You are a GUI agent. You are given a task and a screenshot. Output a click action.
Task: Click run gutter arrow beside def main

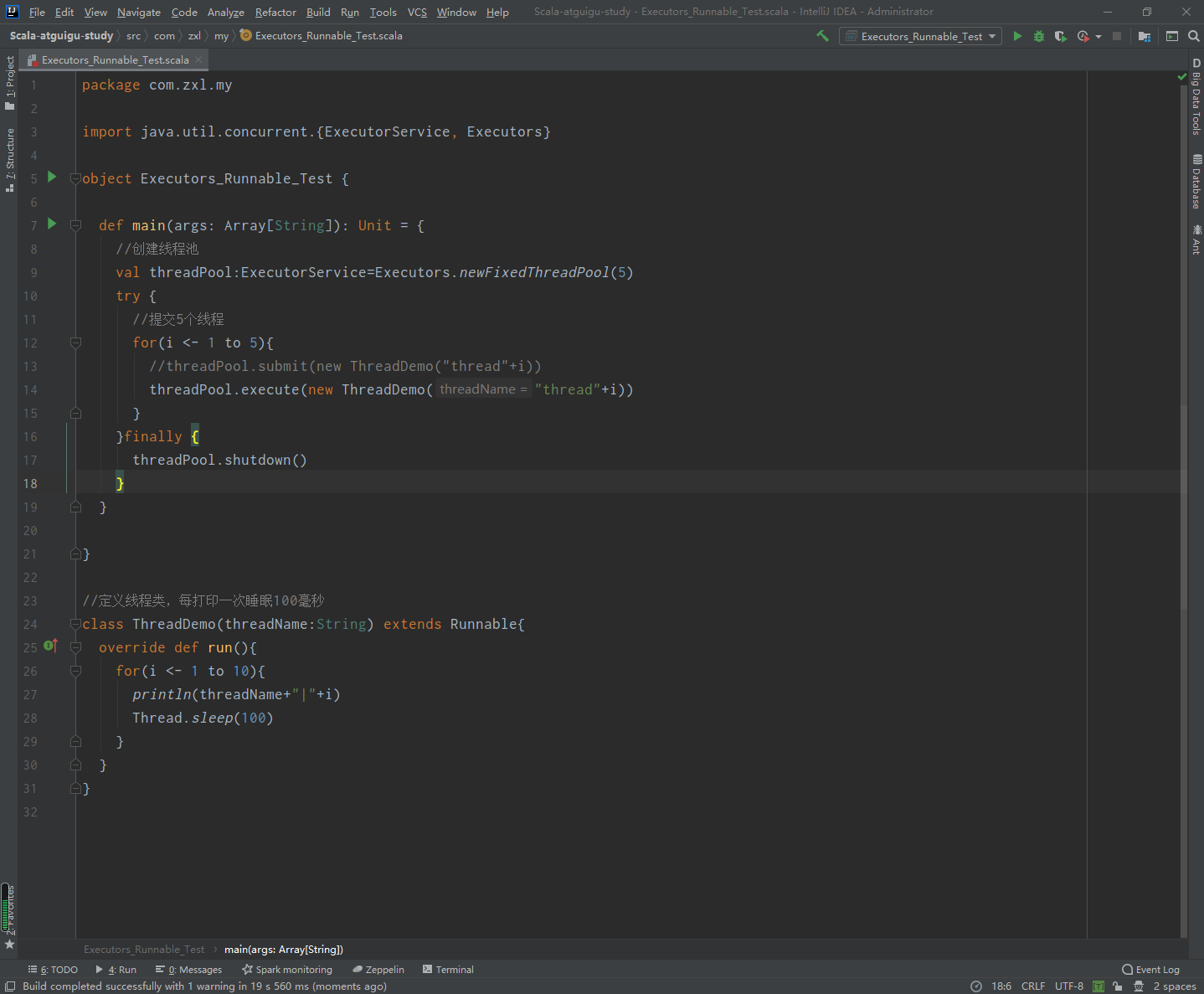coord(52,224)
